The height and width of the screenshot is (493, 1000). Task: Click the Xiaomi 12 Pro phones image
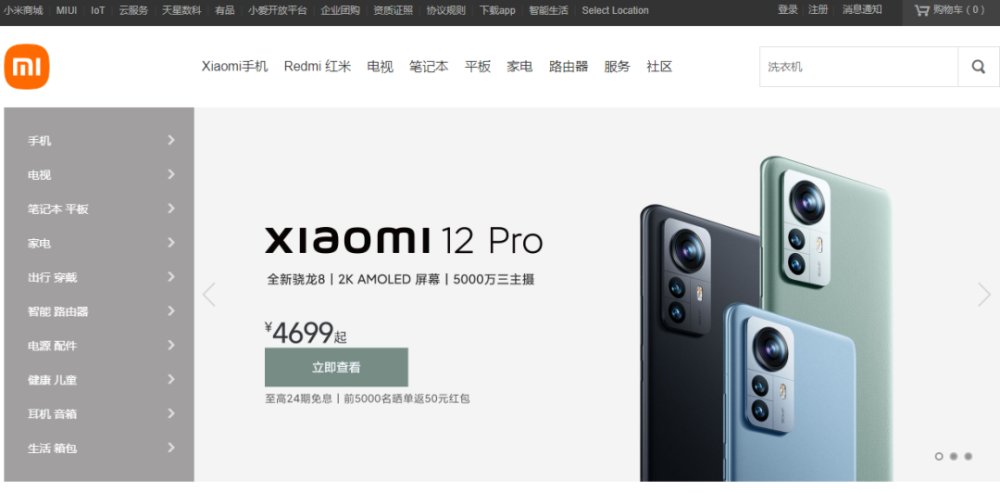766,319
